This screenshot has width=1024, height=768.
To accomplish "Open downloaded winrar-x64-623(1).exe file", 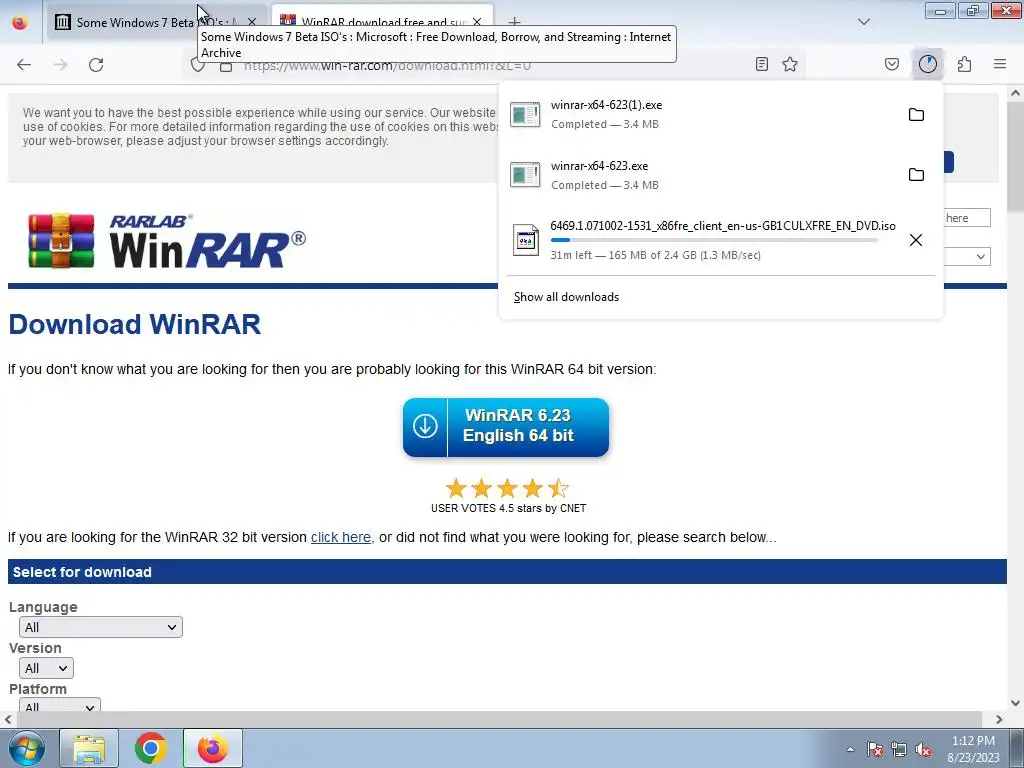I will click(702, 114).
